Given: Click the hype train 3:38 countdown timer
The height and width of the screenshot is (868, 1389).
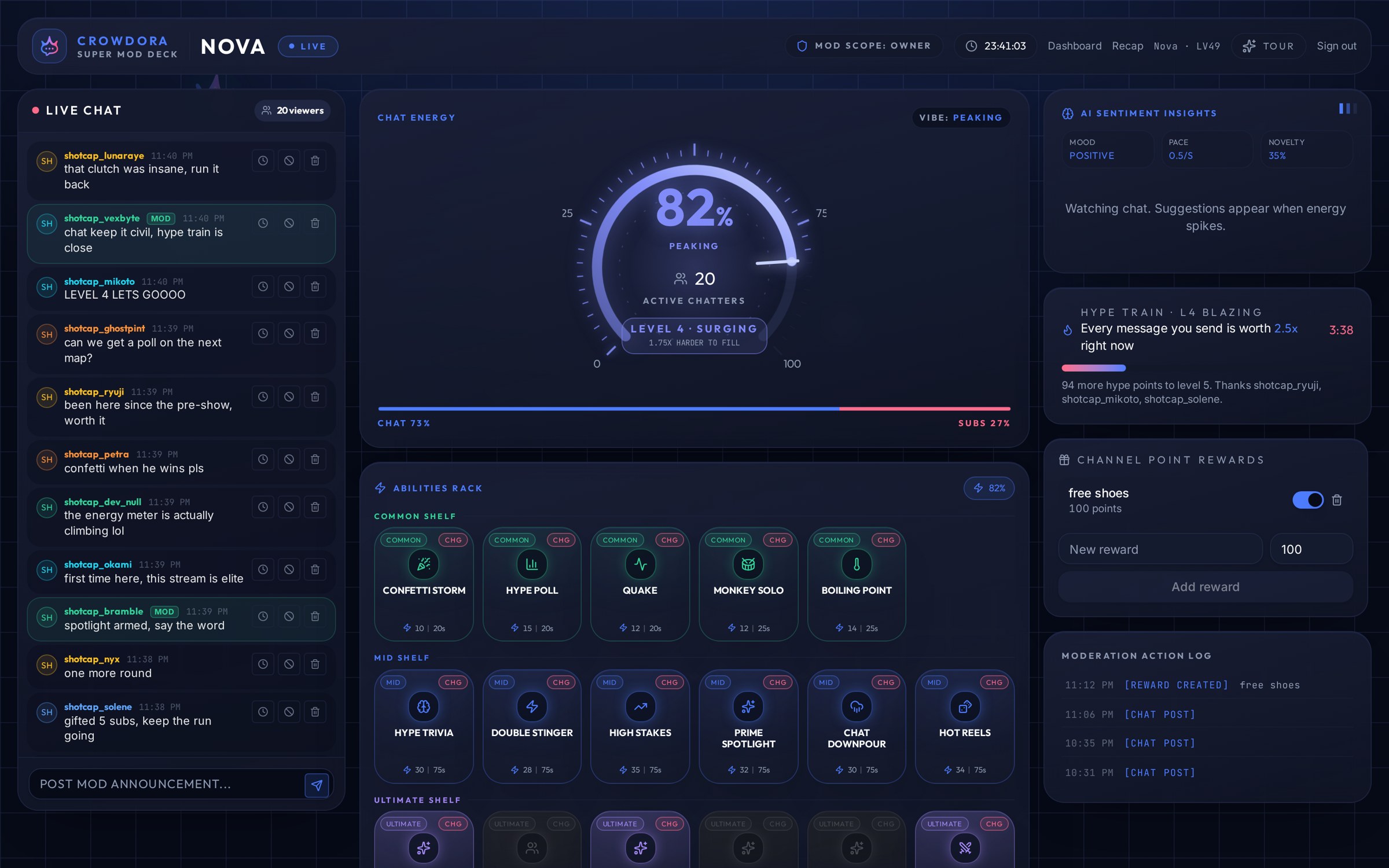Looking at the screenshot, I should click(x=1341, y=330).
